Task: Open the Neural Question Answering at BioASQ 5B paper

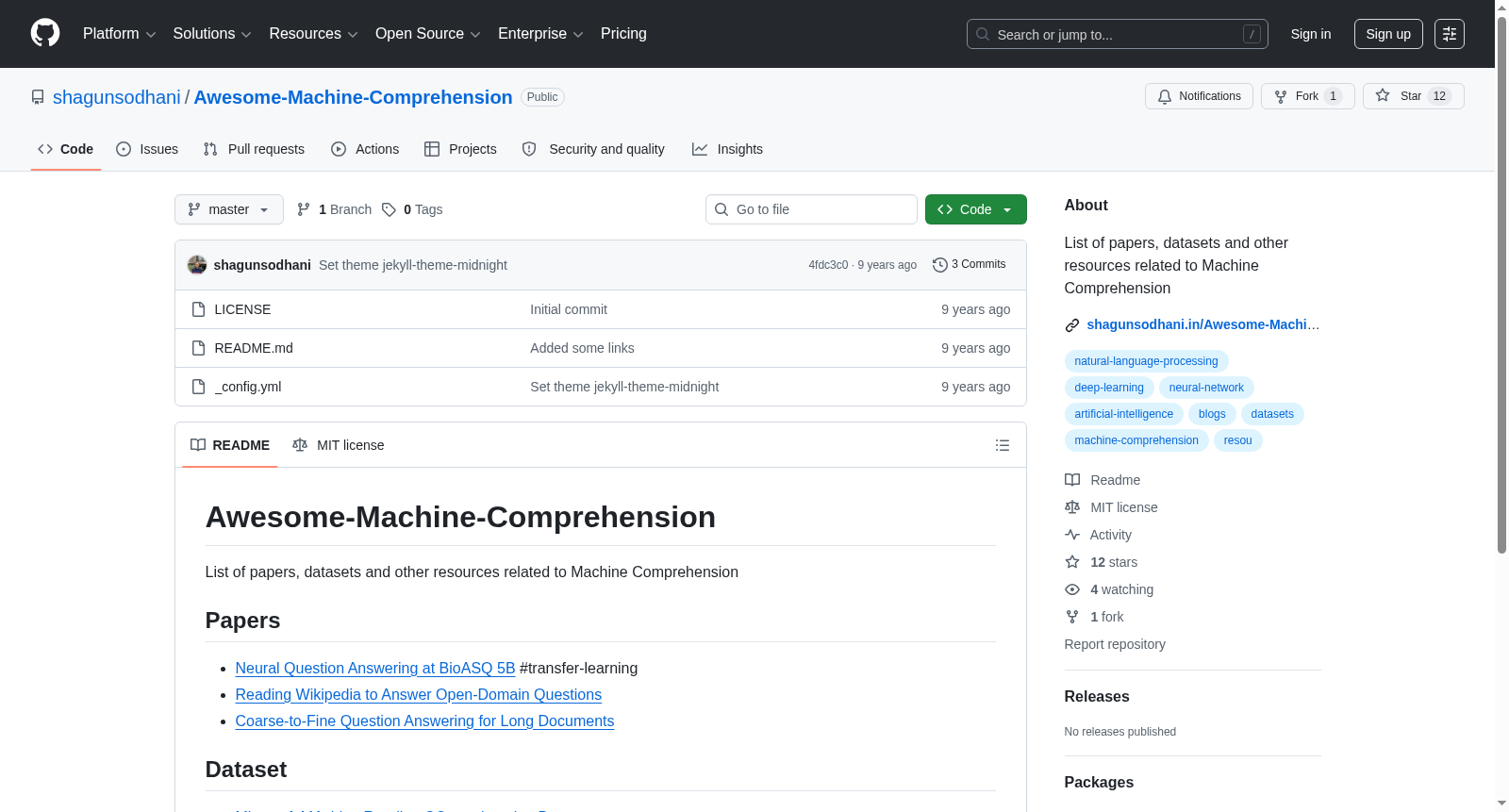Action: 375,668
